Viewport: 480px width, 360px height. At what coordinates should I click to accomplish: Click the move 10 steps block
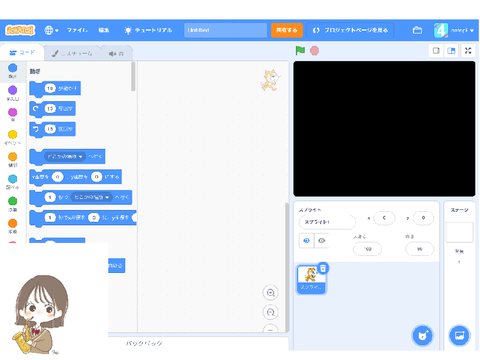click(55, 89)
